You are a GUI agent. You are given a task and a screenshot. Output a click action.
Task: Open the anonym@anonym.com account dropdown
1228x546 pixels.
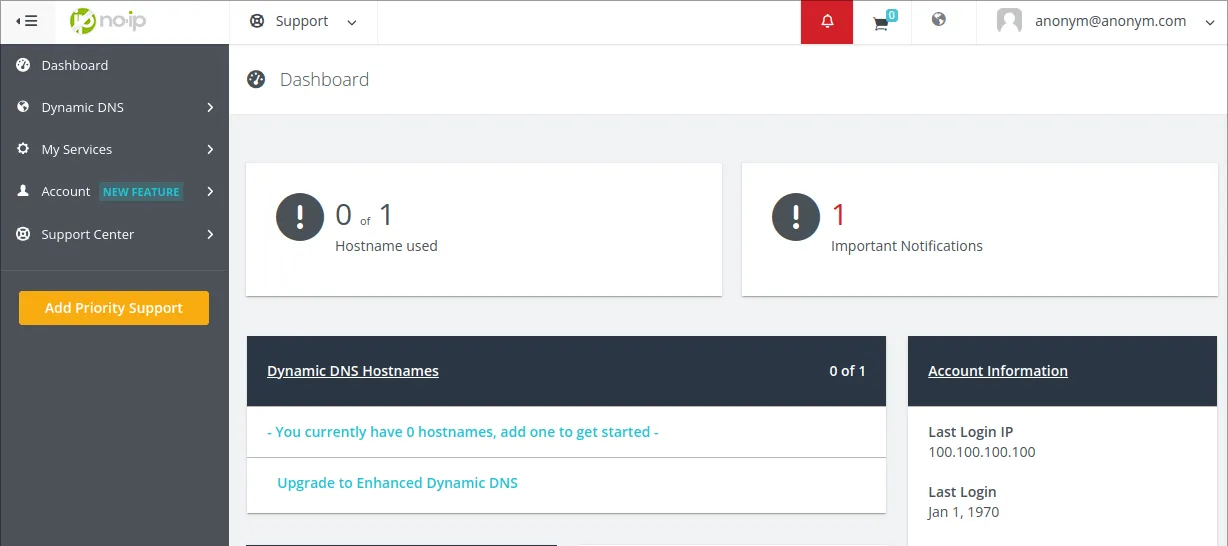[1110, 21]
